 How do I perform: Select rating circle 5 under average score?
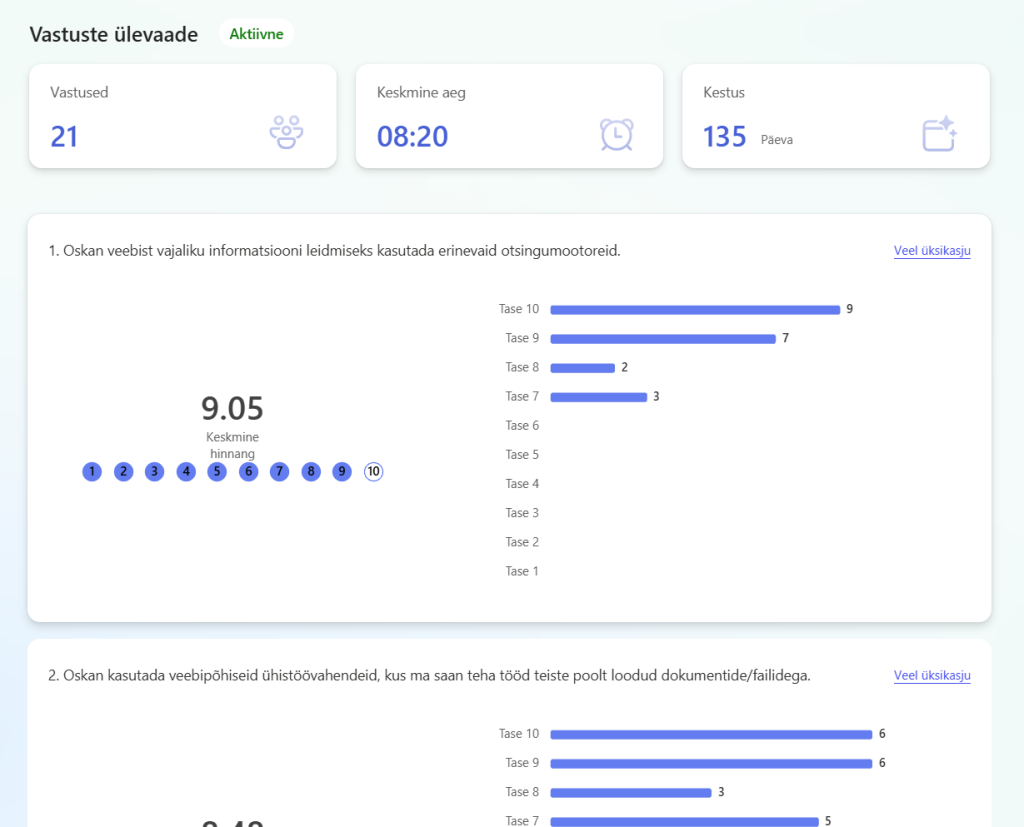coord(217,472)
